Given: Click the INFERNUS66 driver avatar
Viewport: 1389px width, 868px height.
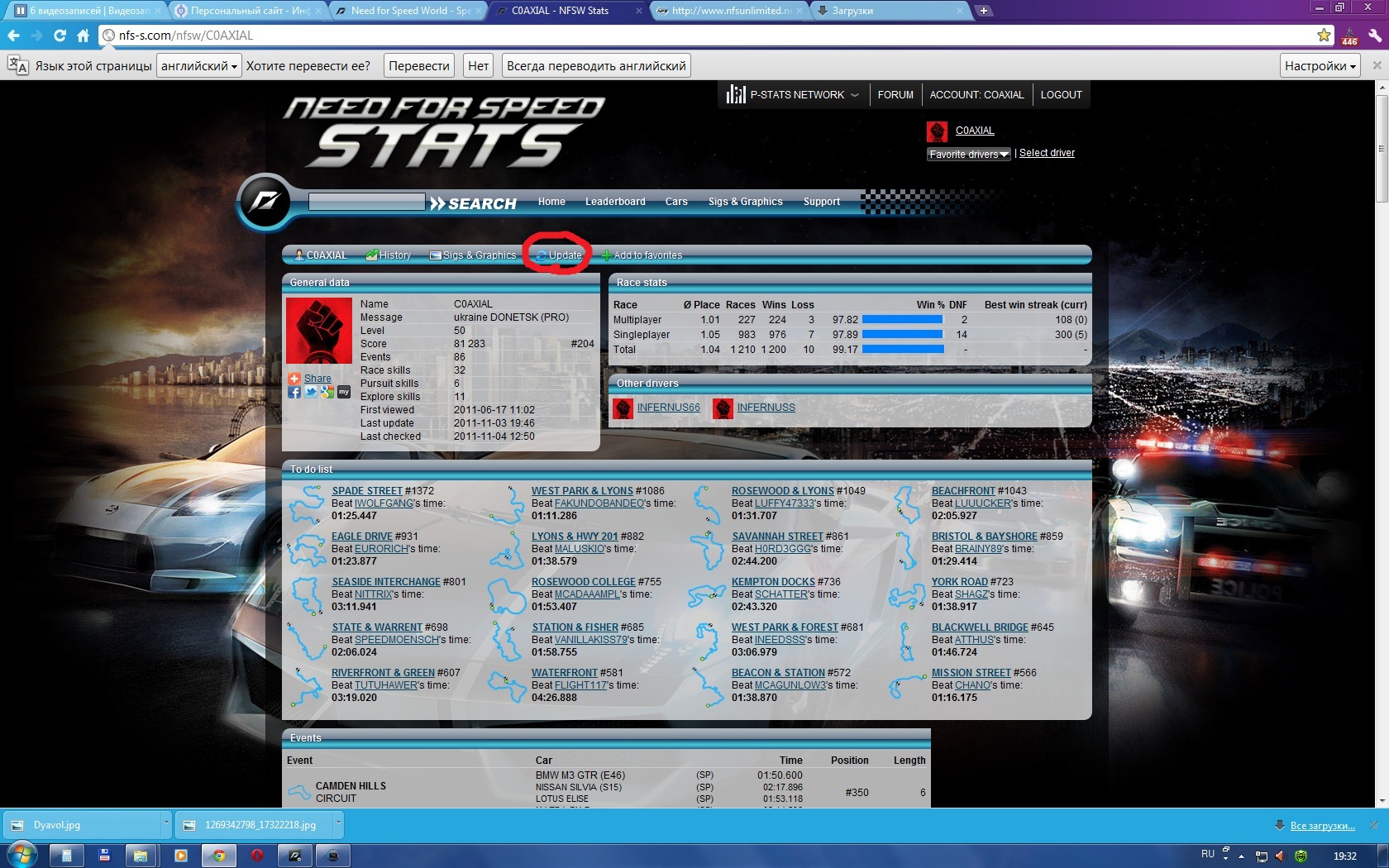Looking at the screenshot, I should [x=623, y=408].
